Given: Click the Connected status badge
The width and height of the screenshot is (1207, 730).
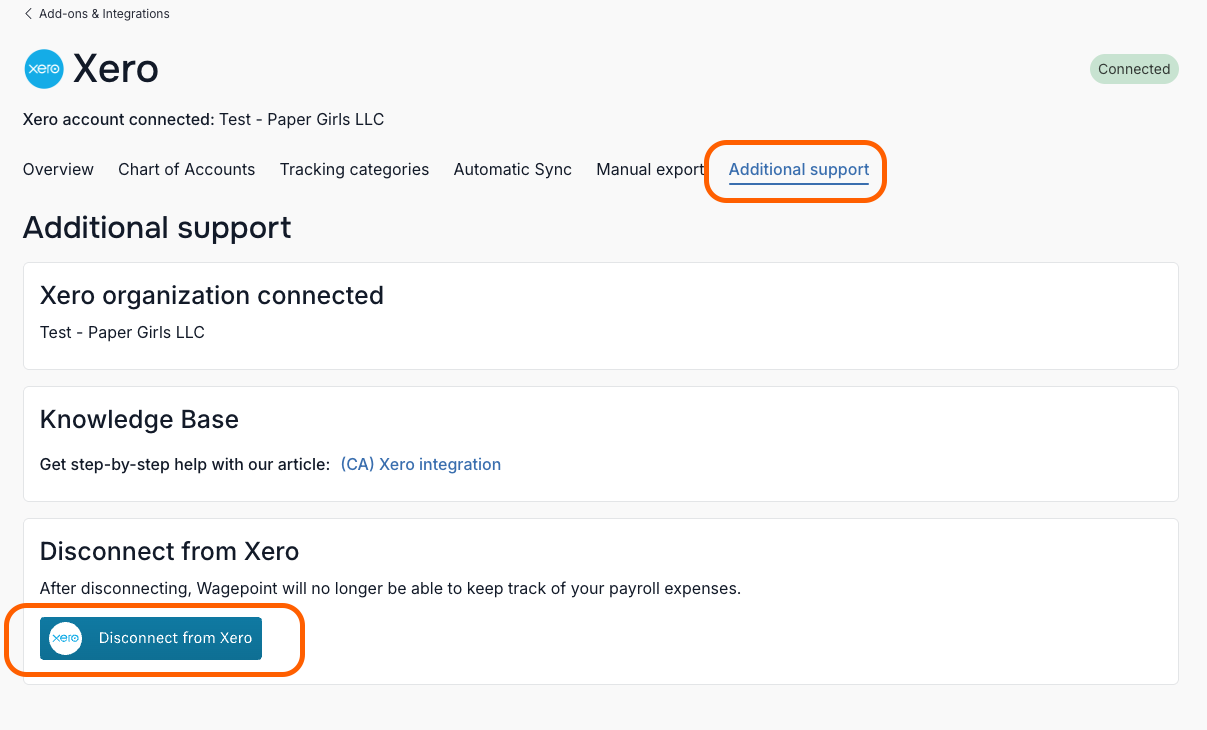Looking at the screenshot, I should [1134, 69].
